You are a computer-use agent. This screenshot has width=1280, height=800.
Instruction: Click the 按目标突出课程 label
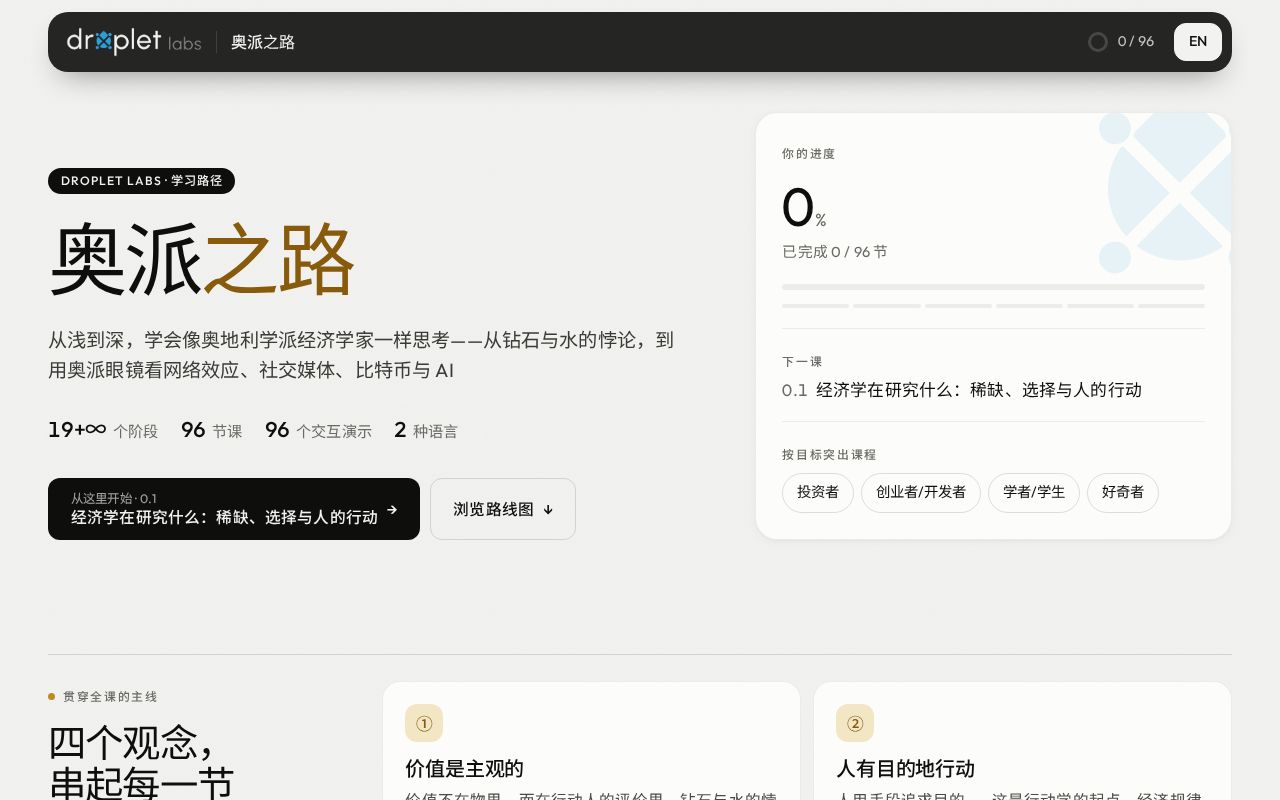tap(829, 455)
